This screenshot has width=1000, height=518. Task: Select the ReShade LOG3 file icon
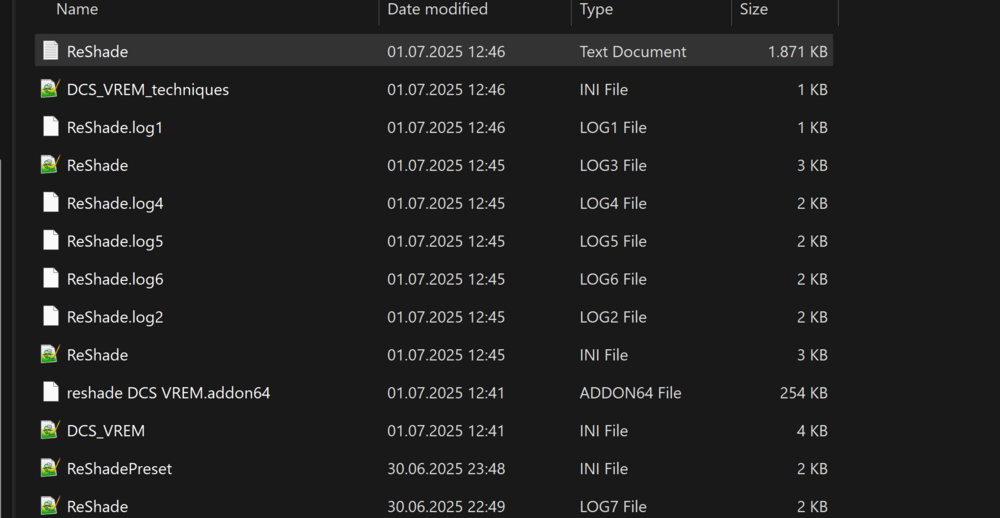pos(50,165)
